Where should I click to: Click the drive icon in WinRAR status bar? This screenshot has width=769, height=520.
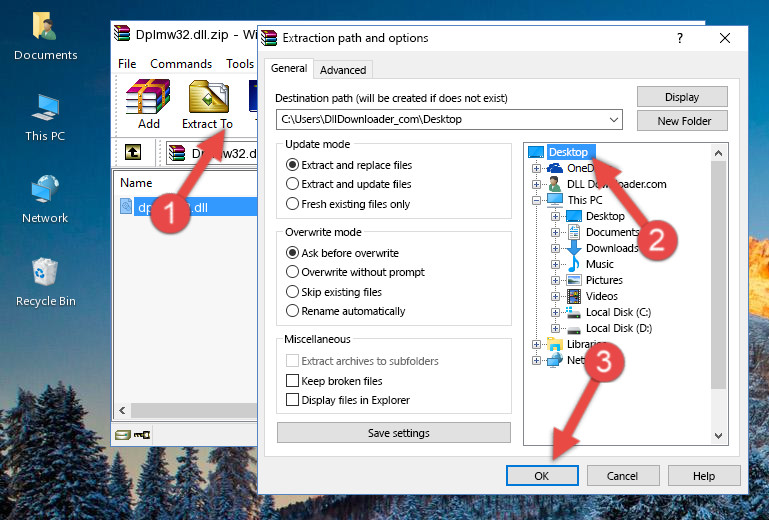point(123,434)
